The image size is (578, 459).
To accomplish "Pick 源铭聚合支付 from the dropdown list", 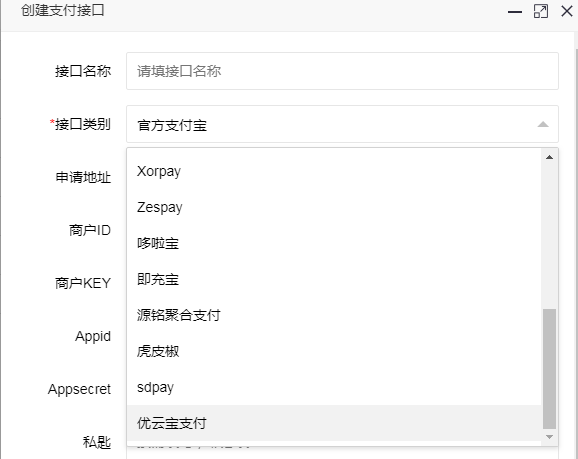I will 334,315.
